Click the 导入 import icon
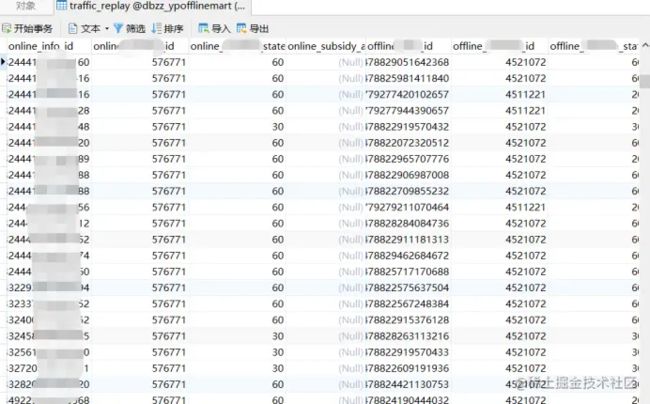 pyautogui.click(x=204, y=29)
